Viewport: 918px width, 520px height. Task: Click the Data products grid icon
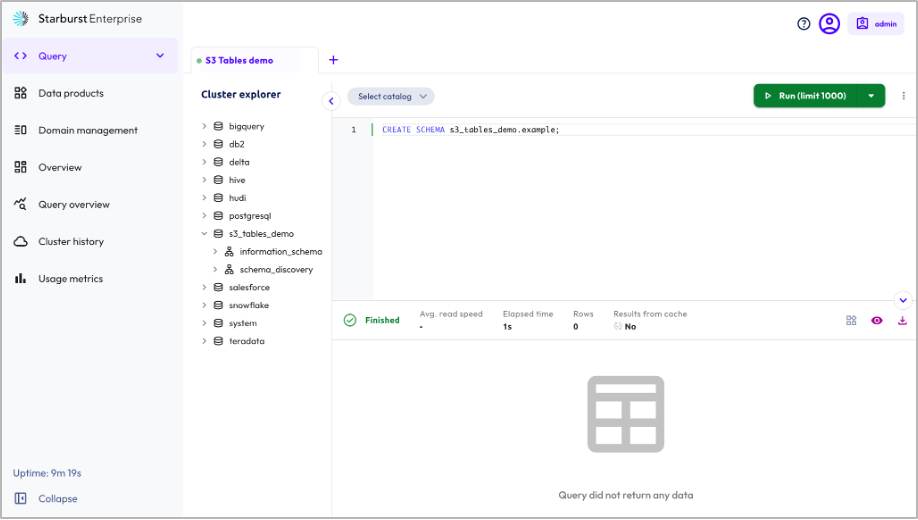[x=20, y=93]
